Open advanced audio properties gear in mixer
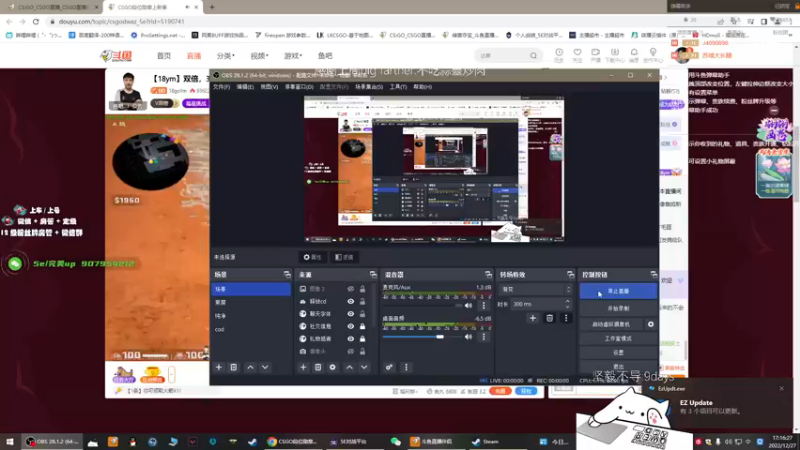800x450 pixels. pyautogui.click(x=389, y=367)
